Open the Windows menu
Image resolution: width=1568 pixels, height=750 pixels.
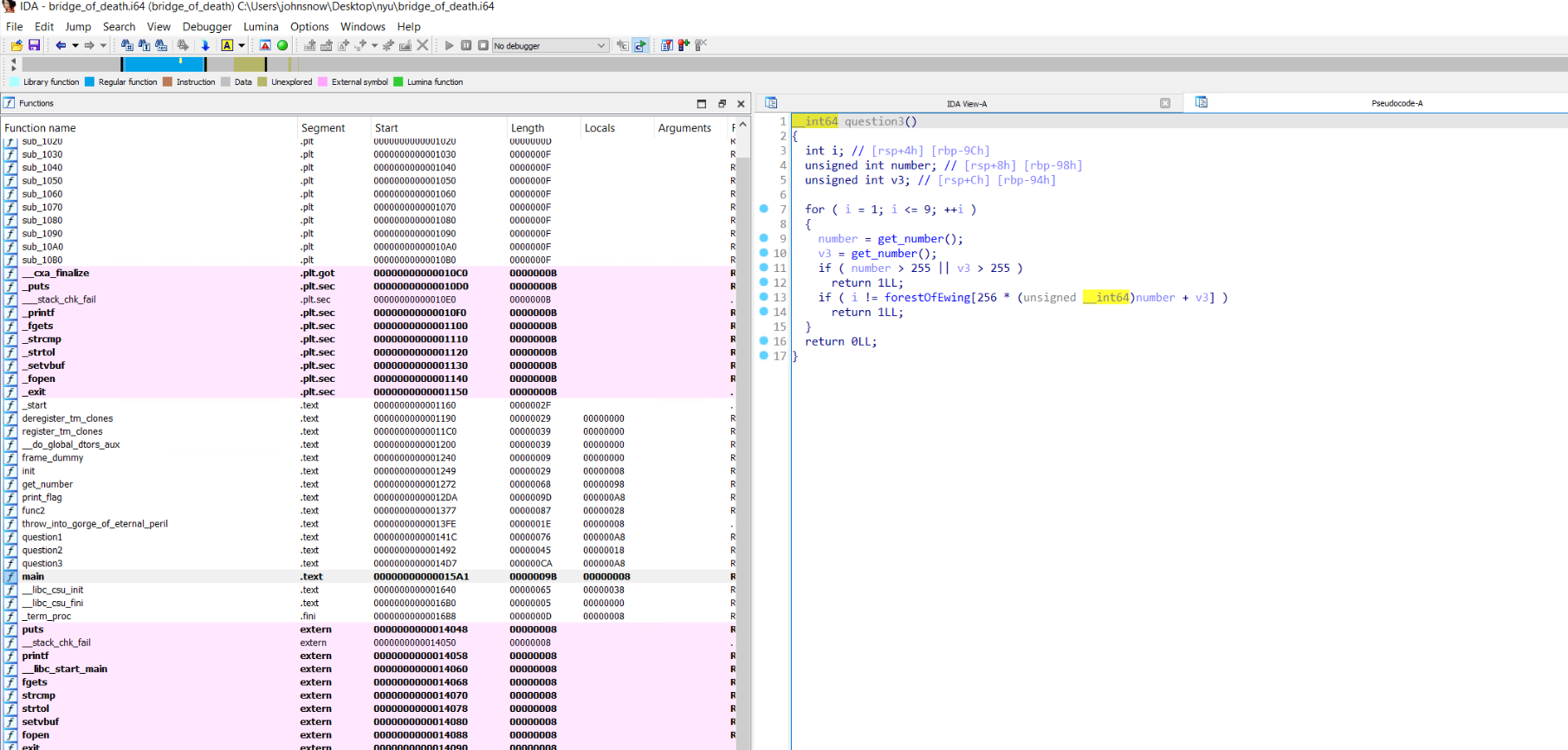(363, 27)
